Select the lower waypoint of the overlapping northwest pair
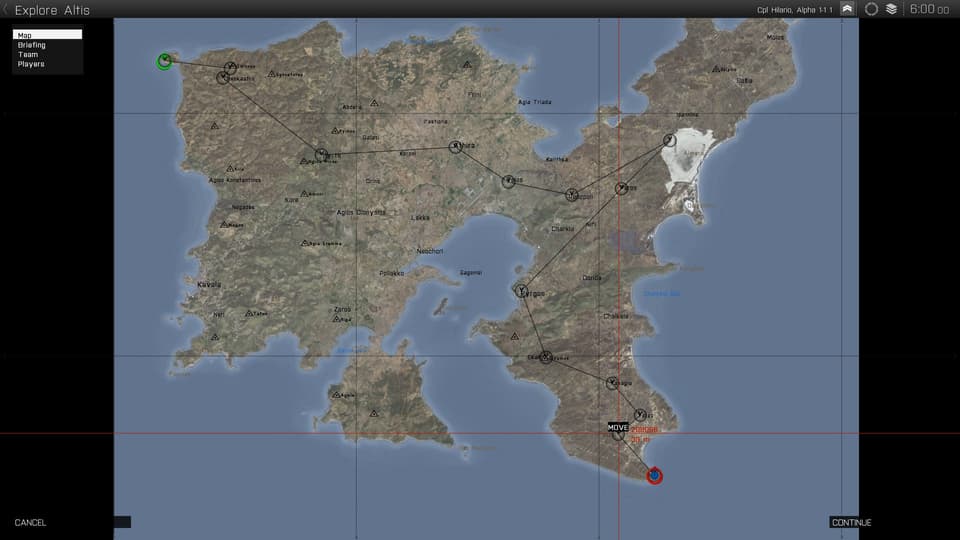 coord(223,78)
